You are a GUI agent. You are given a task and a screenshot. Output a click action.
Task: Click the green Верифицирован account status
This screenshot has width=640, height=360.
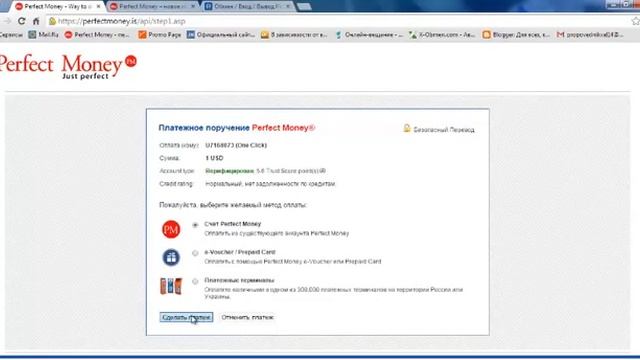[229, 171]
